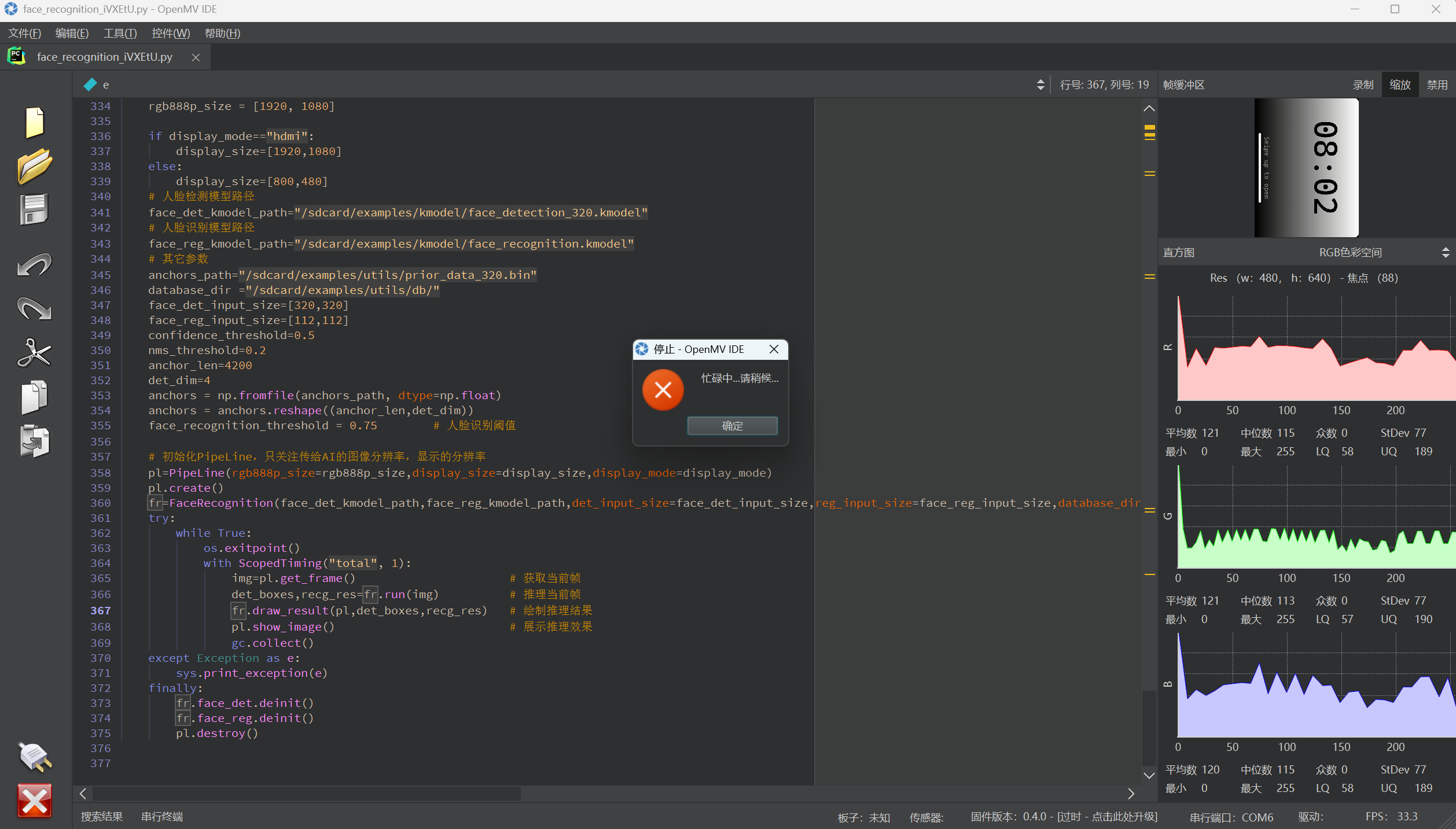1456x829 pixels.
Task: Click the red error icon in dialog
Action: click(663, 390)
